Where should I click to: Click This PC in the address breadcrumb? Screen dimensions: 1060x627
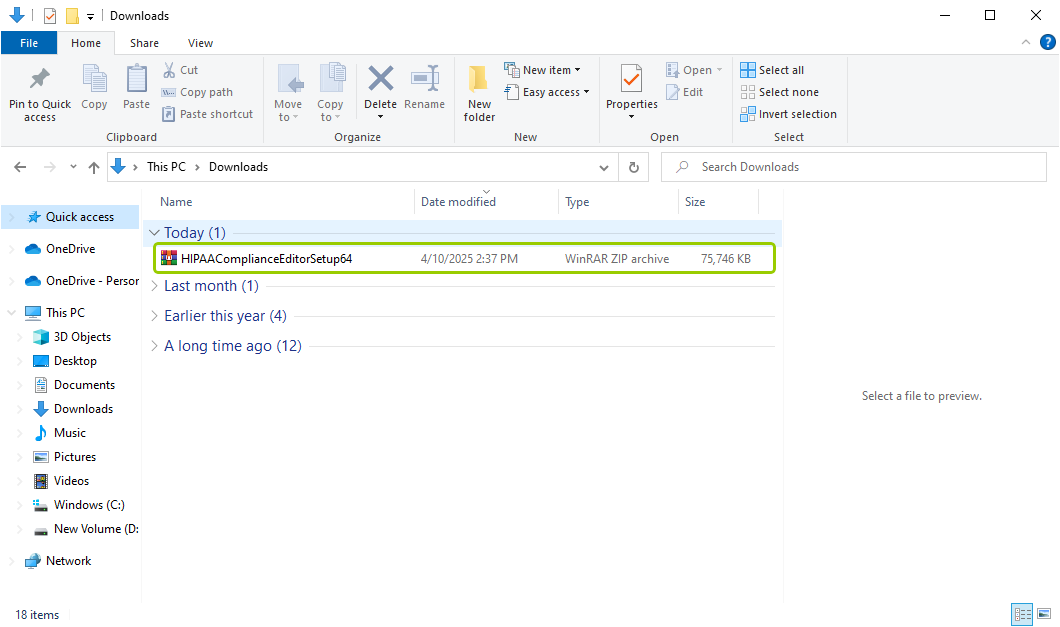[x=166, y=167]
